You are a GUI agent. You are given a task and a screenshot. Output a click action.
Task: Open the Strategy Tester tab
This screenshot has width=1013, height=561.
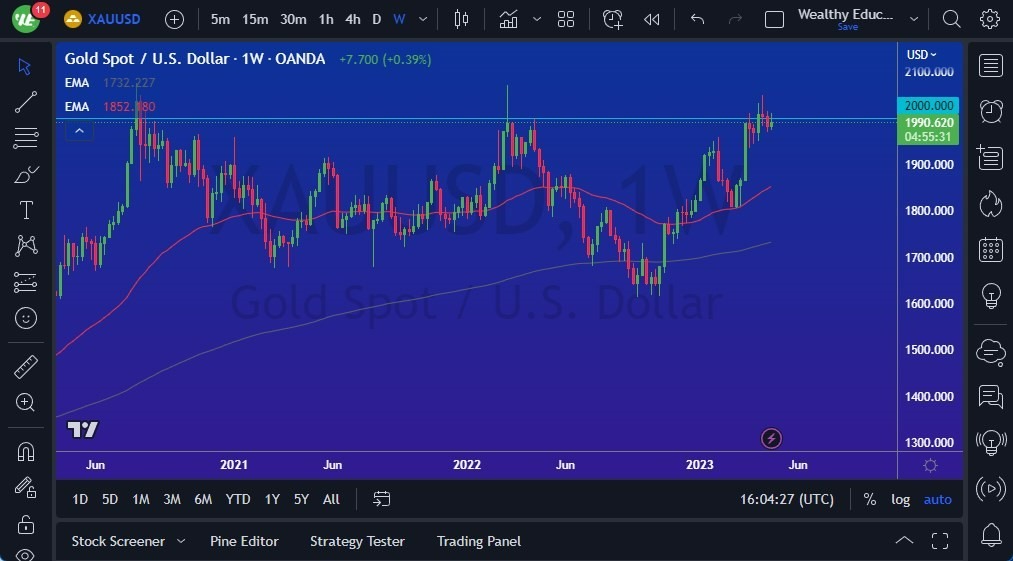[357, 541]
